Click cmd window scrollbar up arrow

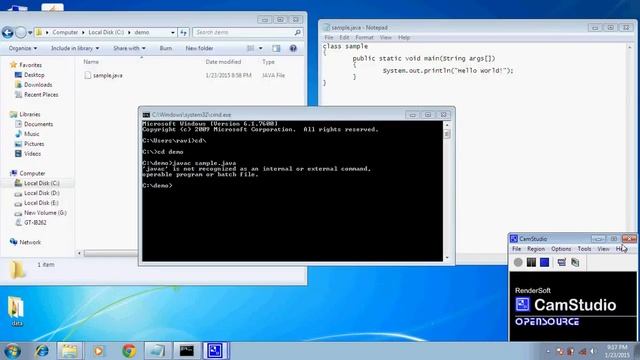click(447, 124)
